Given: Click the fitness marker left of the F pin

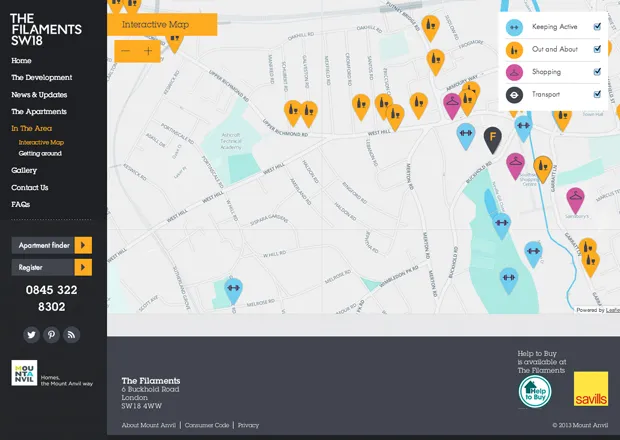Looking at the screenshot, I should 466,135.
